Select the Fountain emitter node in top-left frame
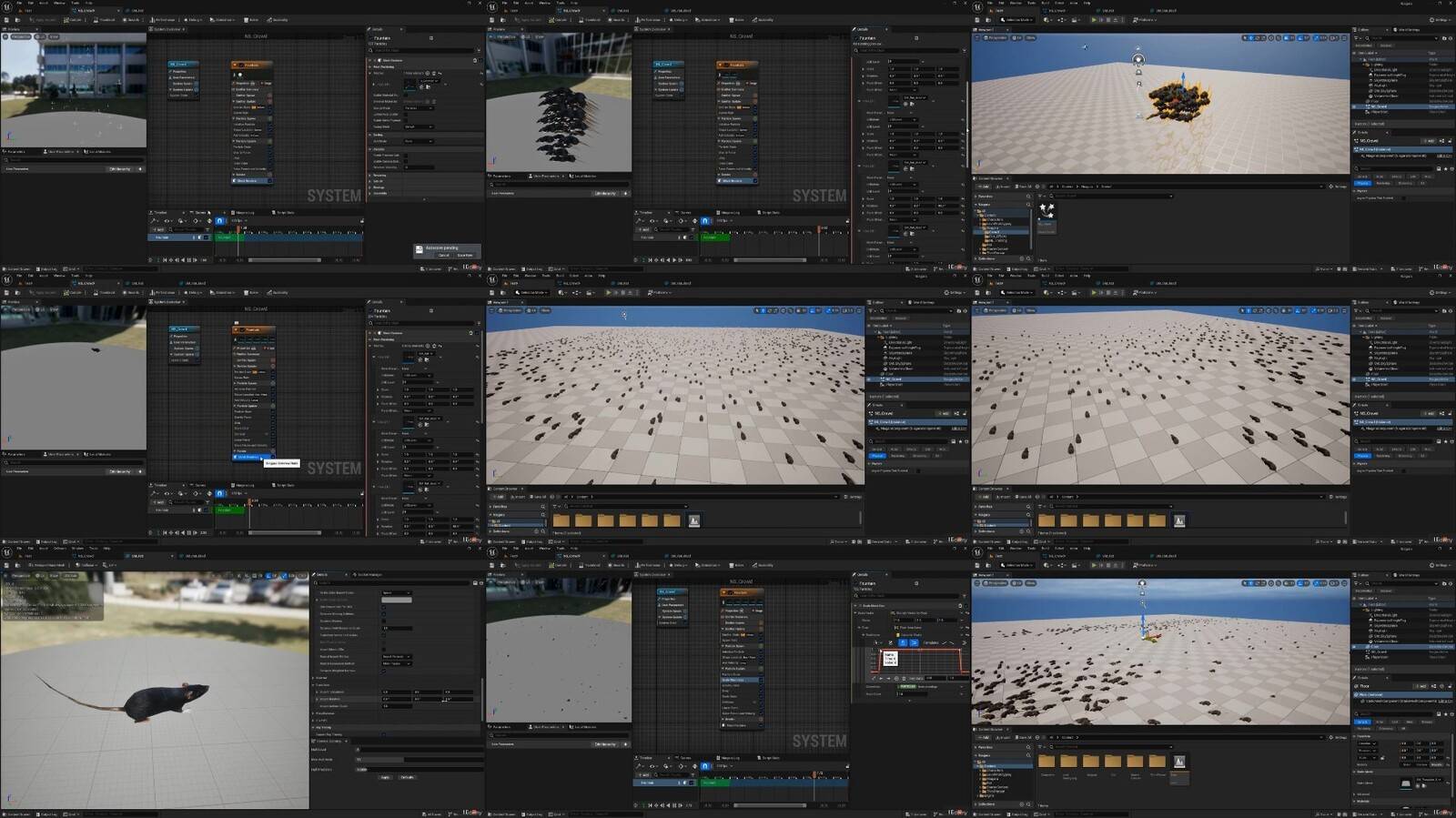This screenshot has height=818, width=1456. (x=251, y=65)
